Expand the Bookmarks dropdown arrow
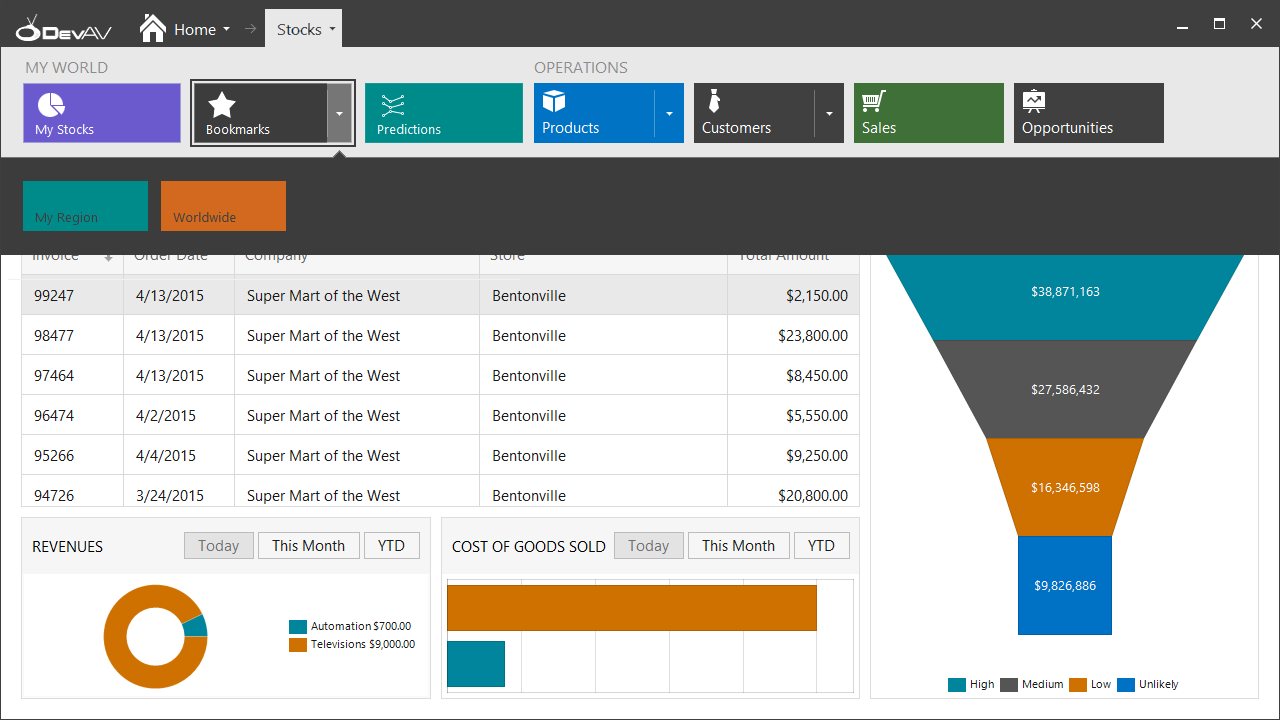 point(340,113)
